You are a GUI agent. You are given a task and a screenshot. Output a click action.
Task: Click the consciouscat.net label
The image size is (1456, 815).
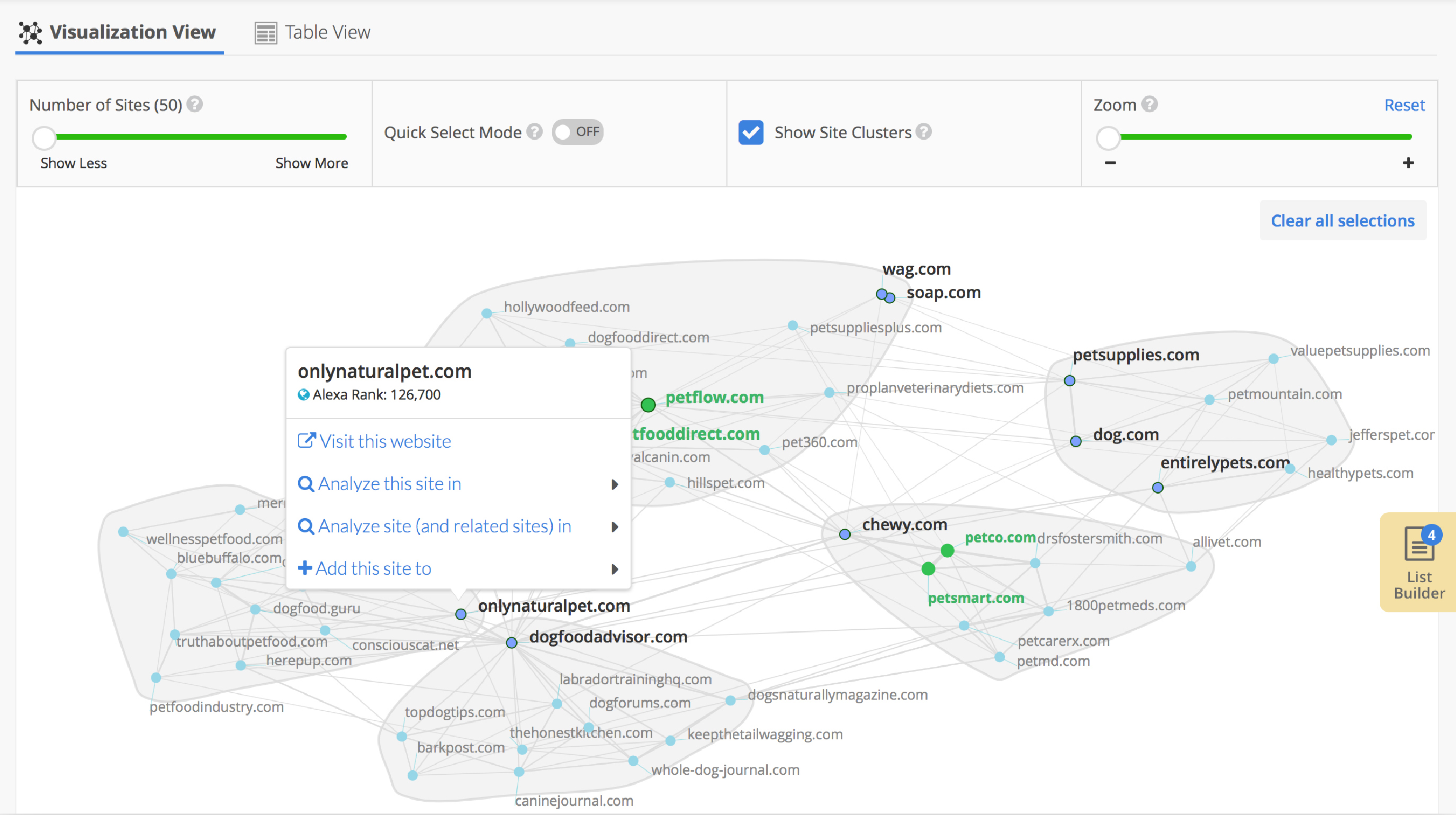pyautogui.click(x=405, y=645)
